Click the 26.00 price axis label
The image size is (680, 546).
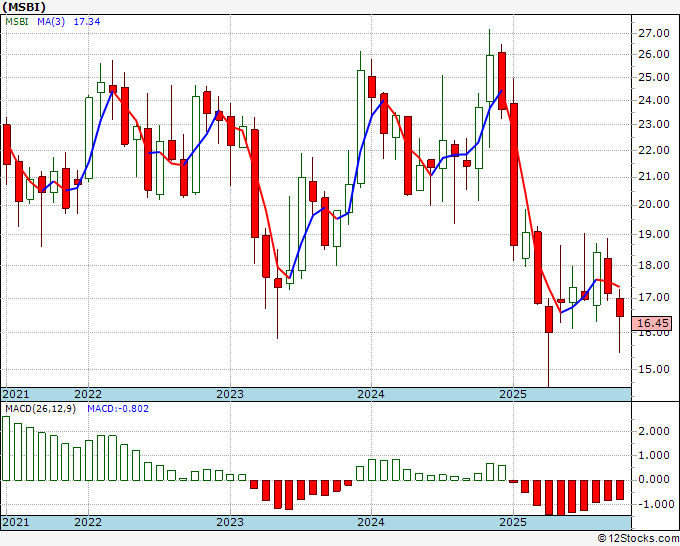654,54
